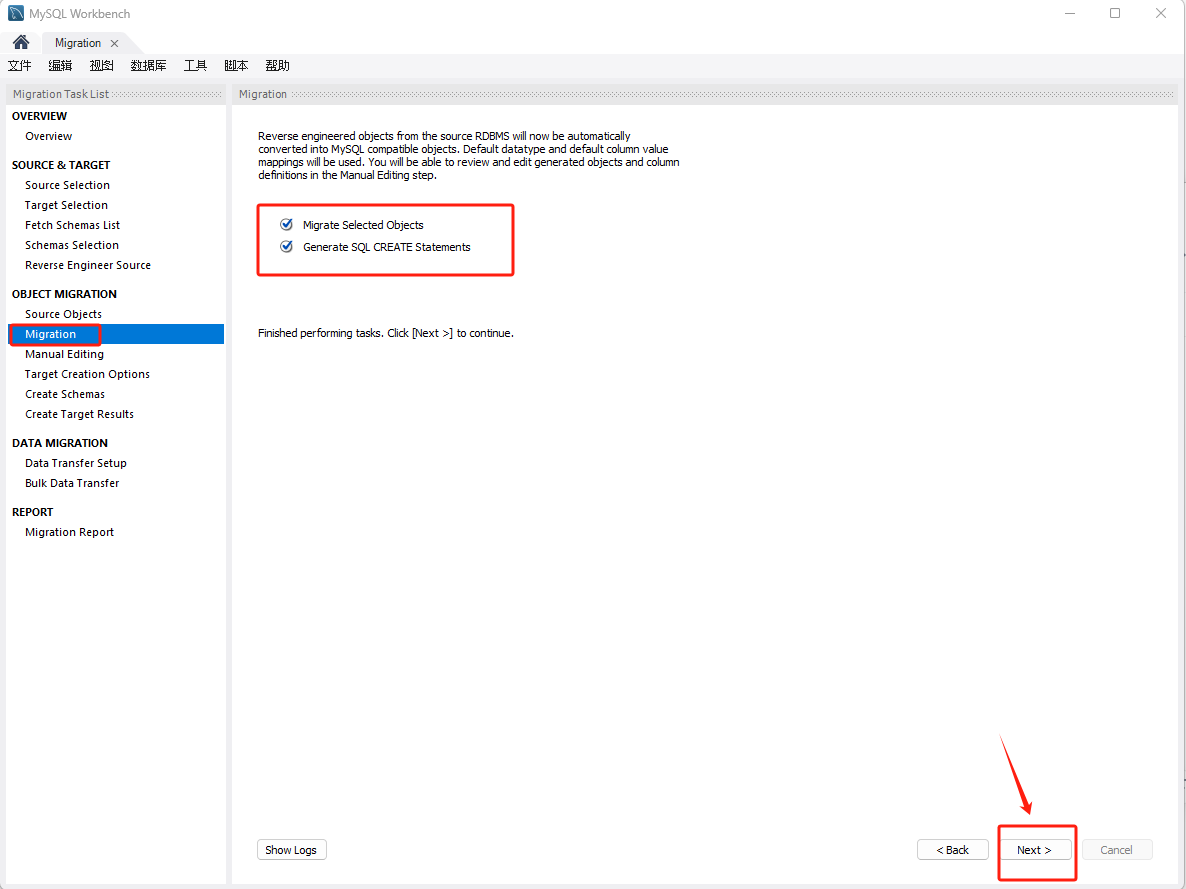This screenshot has height=889, width=1186.
Task: Open the Data Transfer Setup step
Action: click(76, 463)
